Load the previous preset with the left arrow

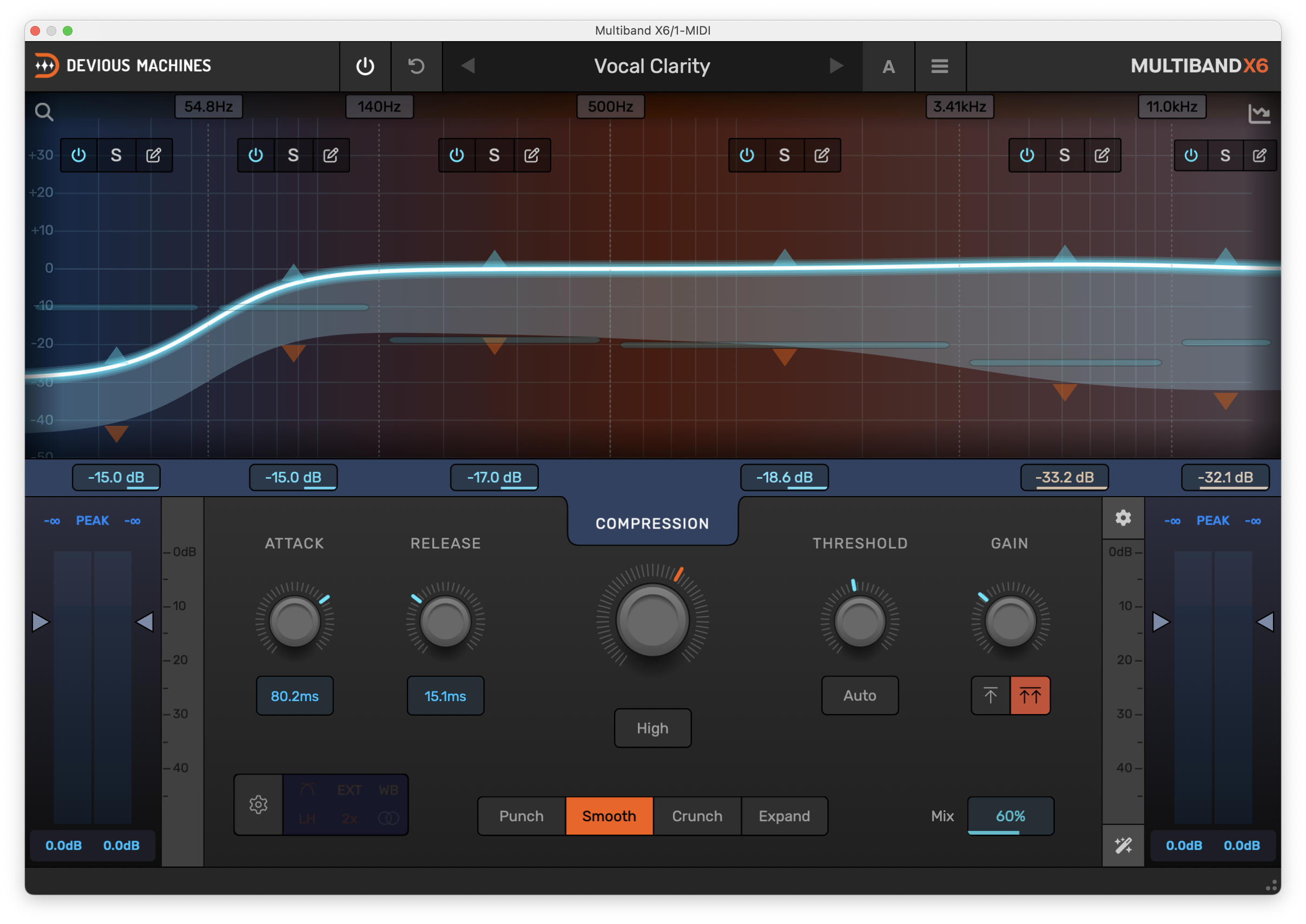[x=468, y=66]
